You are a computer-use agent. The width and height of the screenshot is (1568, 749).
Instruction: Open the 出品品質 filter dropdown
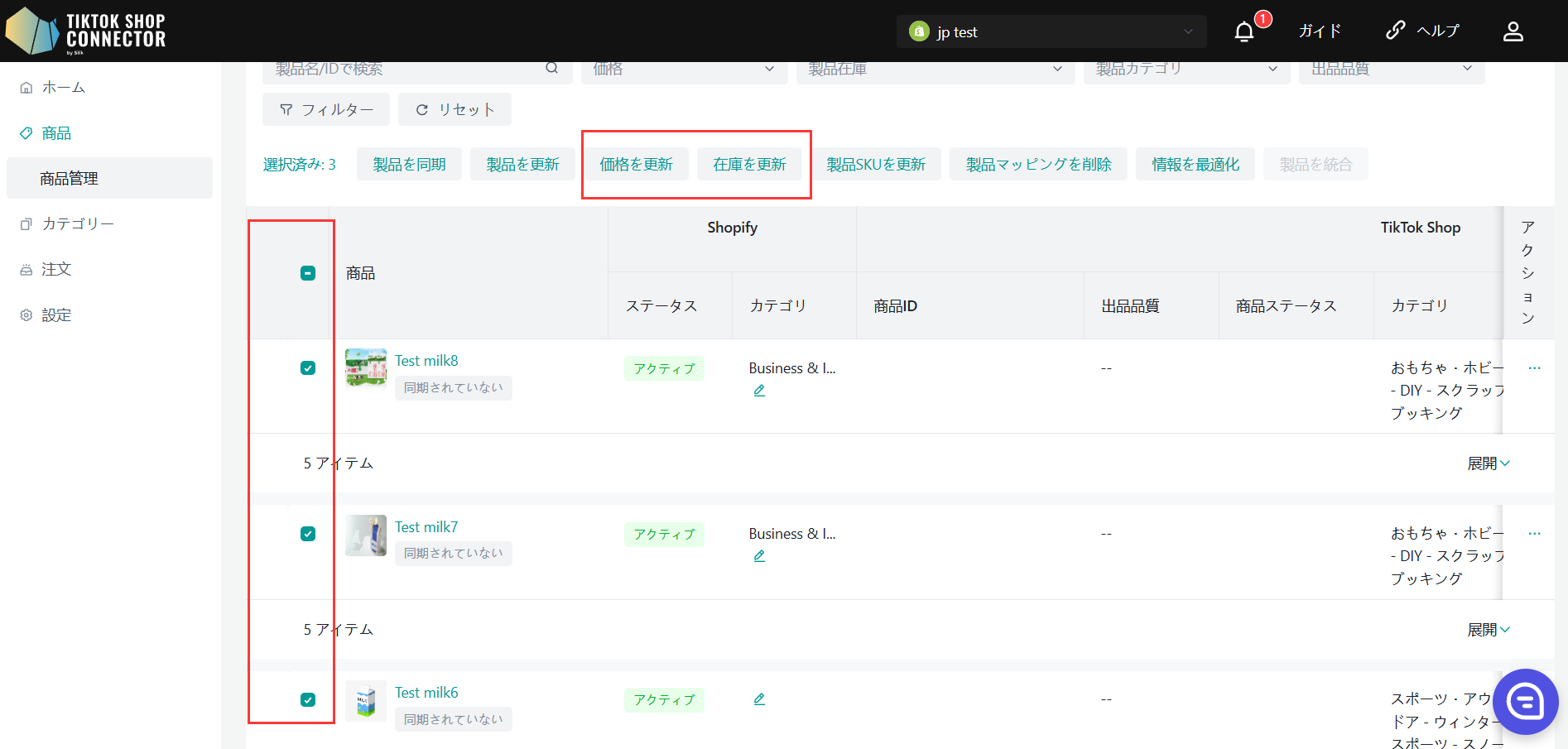[1392, 70]
